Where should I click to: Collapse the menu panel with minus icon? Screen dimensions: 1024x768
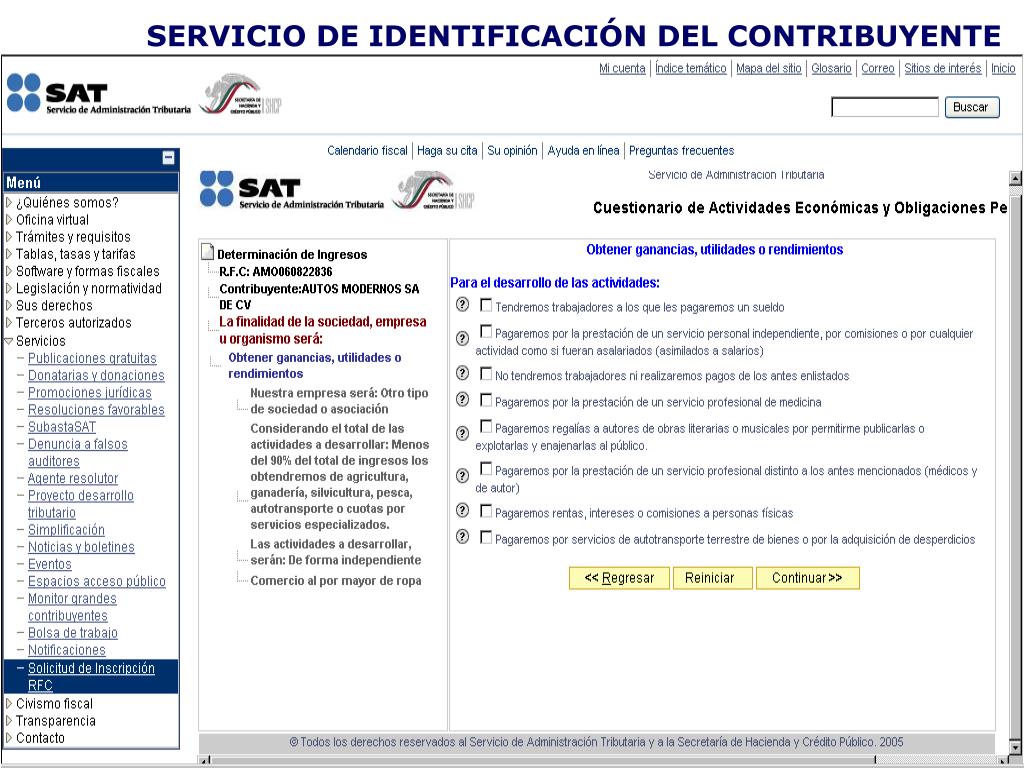[168, 157]
